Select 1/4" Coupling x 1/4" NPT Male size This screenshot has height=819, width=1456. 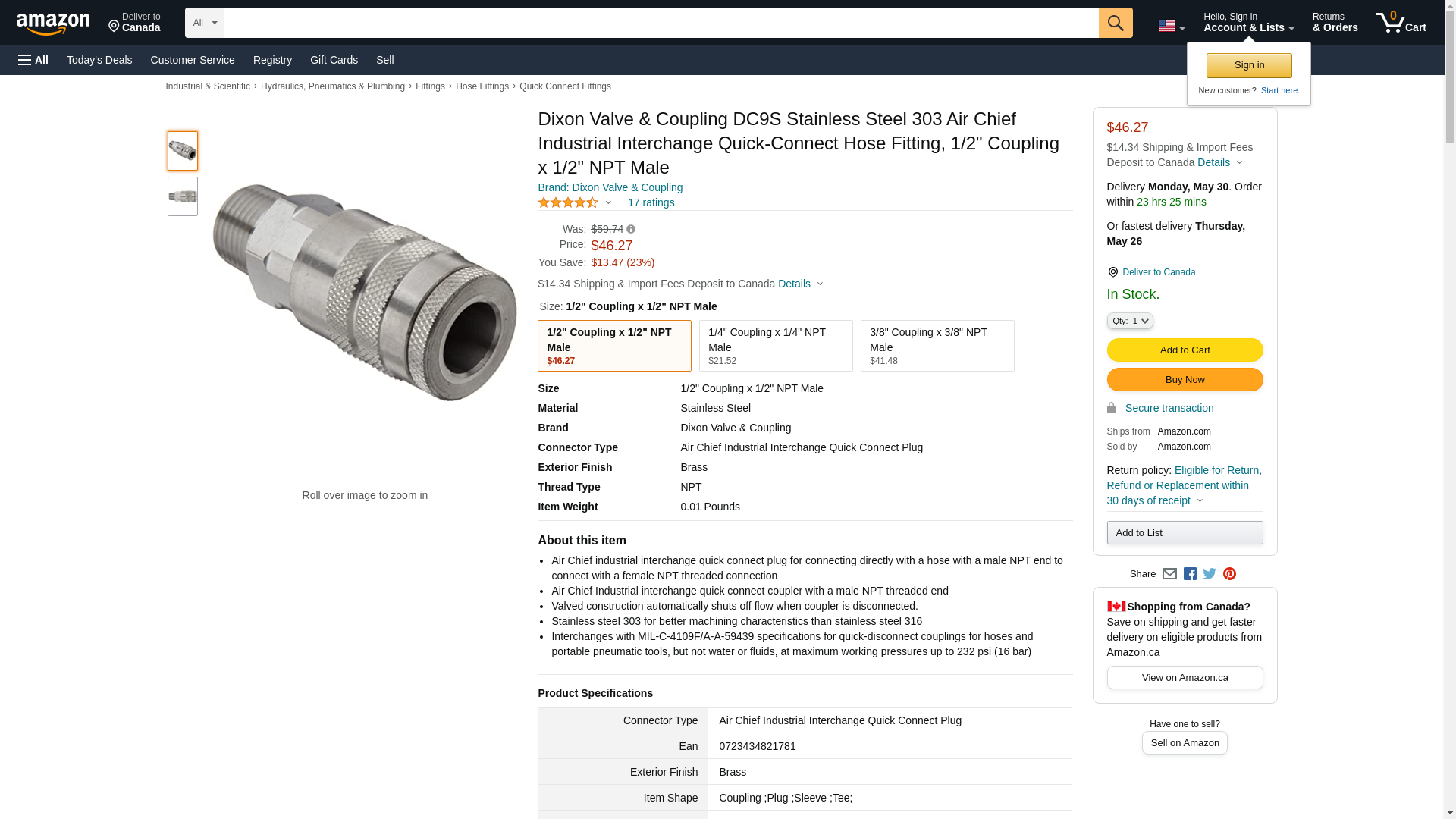776,346
